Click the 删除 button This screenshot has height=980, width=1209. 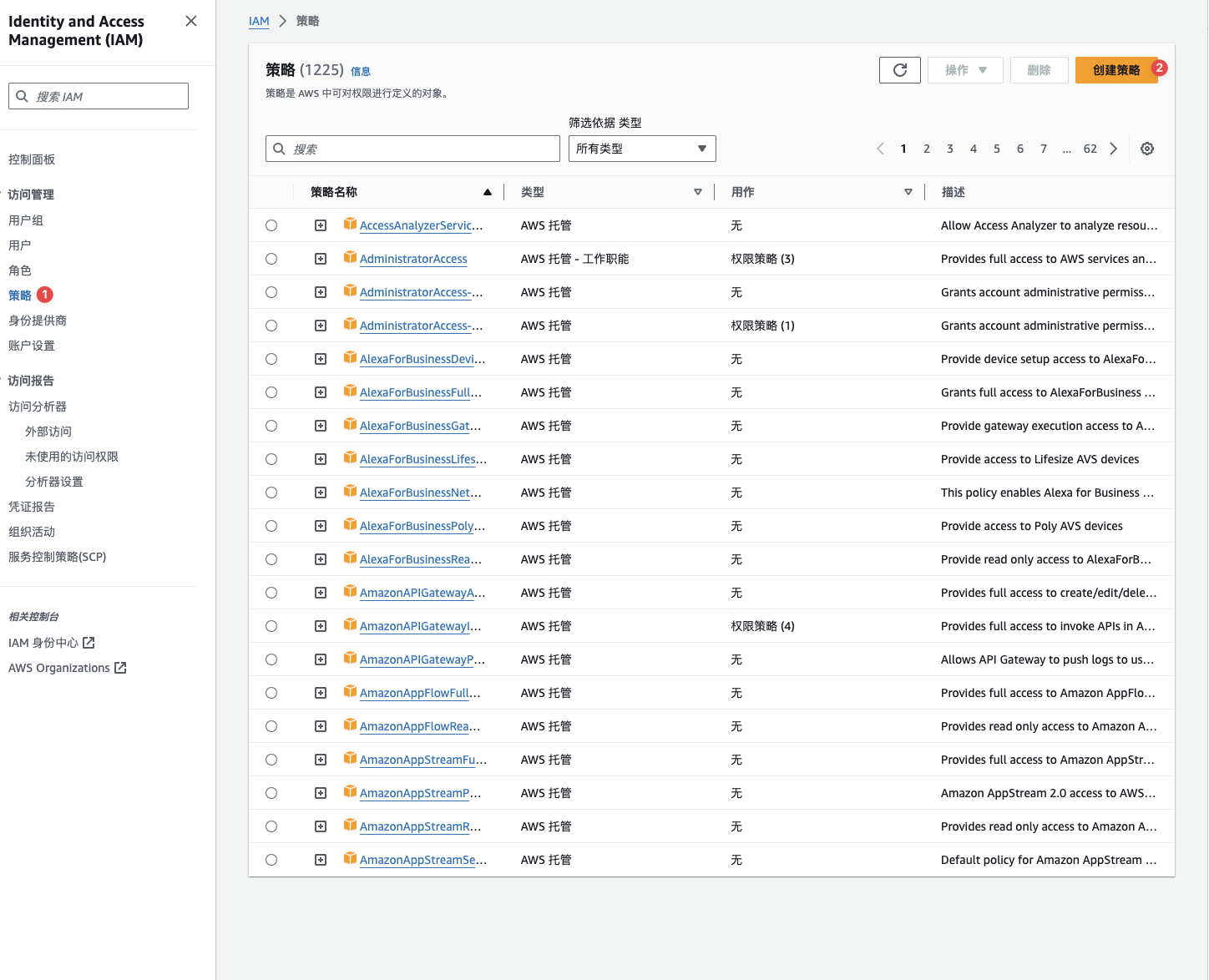click(x=1039, y=70)
